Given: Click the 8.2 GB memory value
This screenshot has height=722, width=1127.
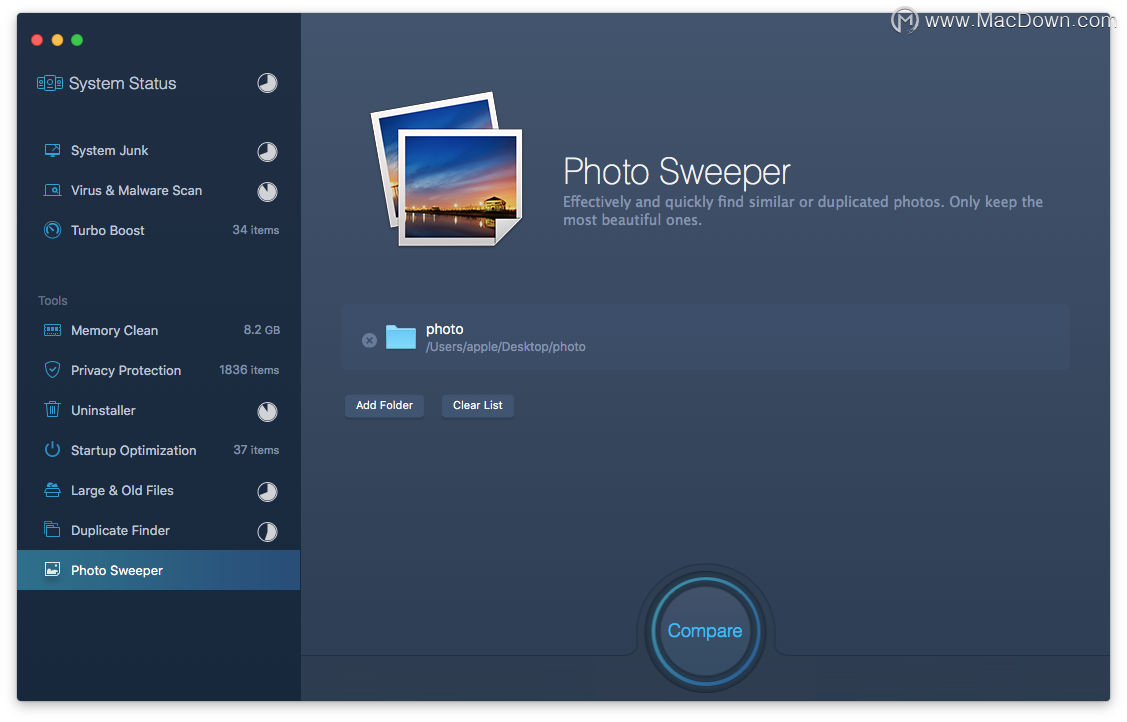Looking at the screenshot, I should click(262, 330).
